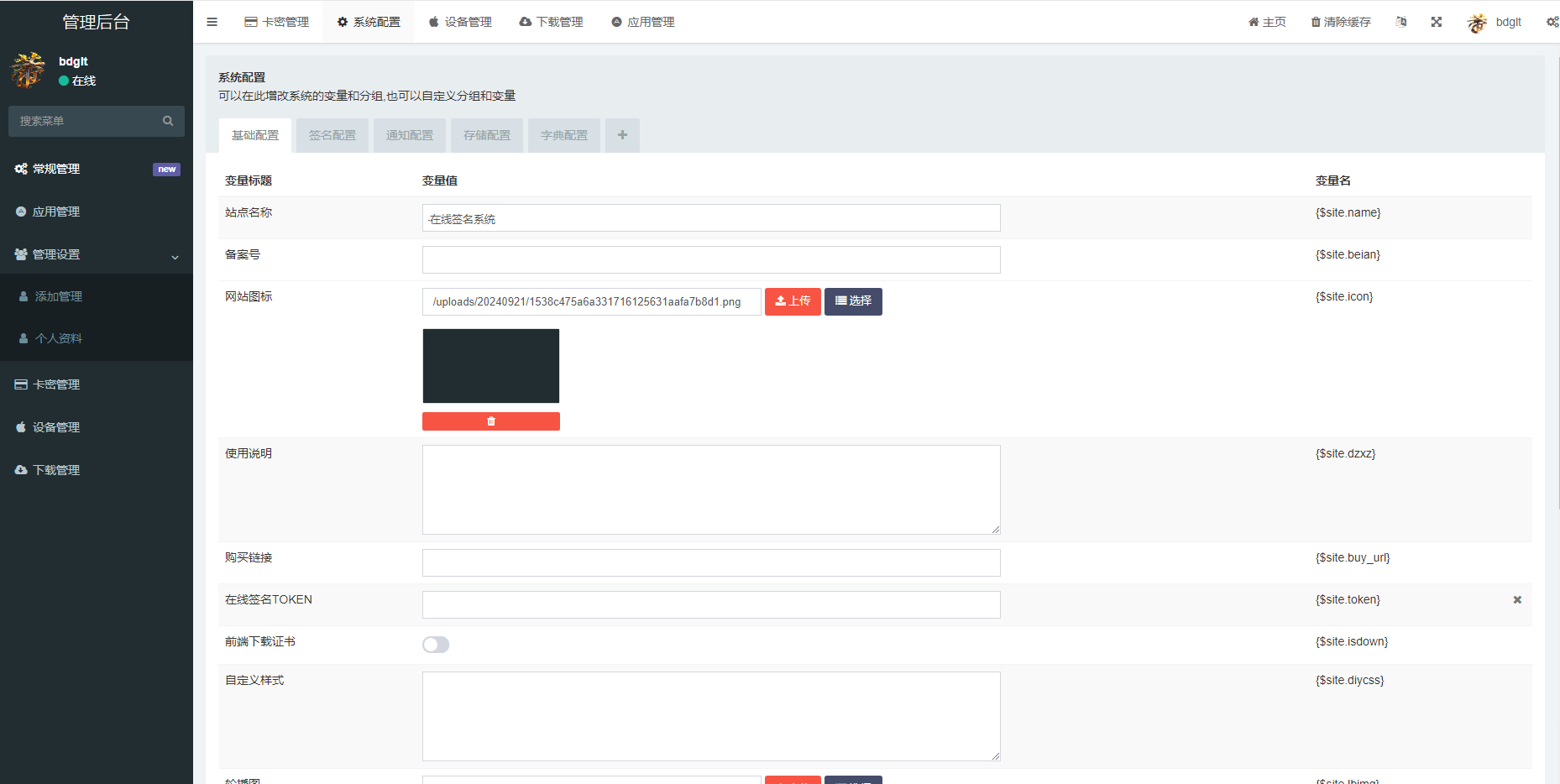Toggle the 前端下载证书 switch
The width and height of the screenshot is (1560, 784).
[436, 645]
